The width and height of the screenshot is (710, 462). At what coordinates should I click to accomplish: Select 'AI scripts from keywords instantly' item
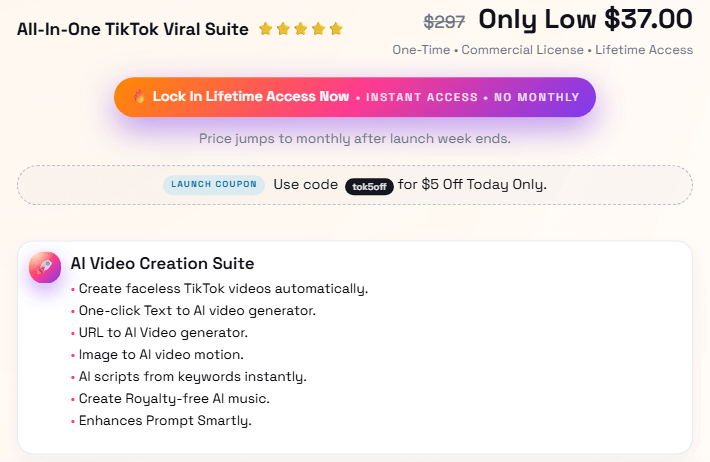(x=192, y=377)
